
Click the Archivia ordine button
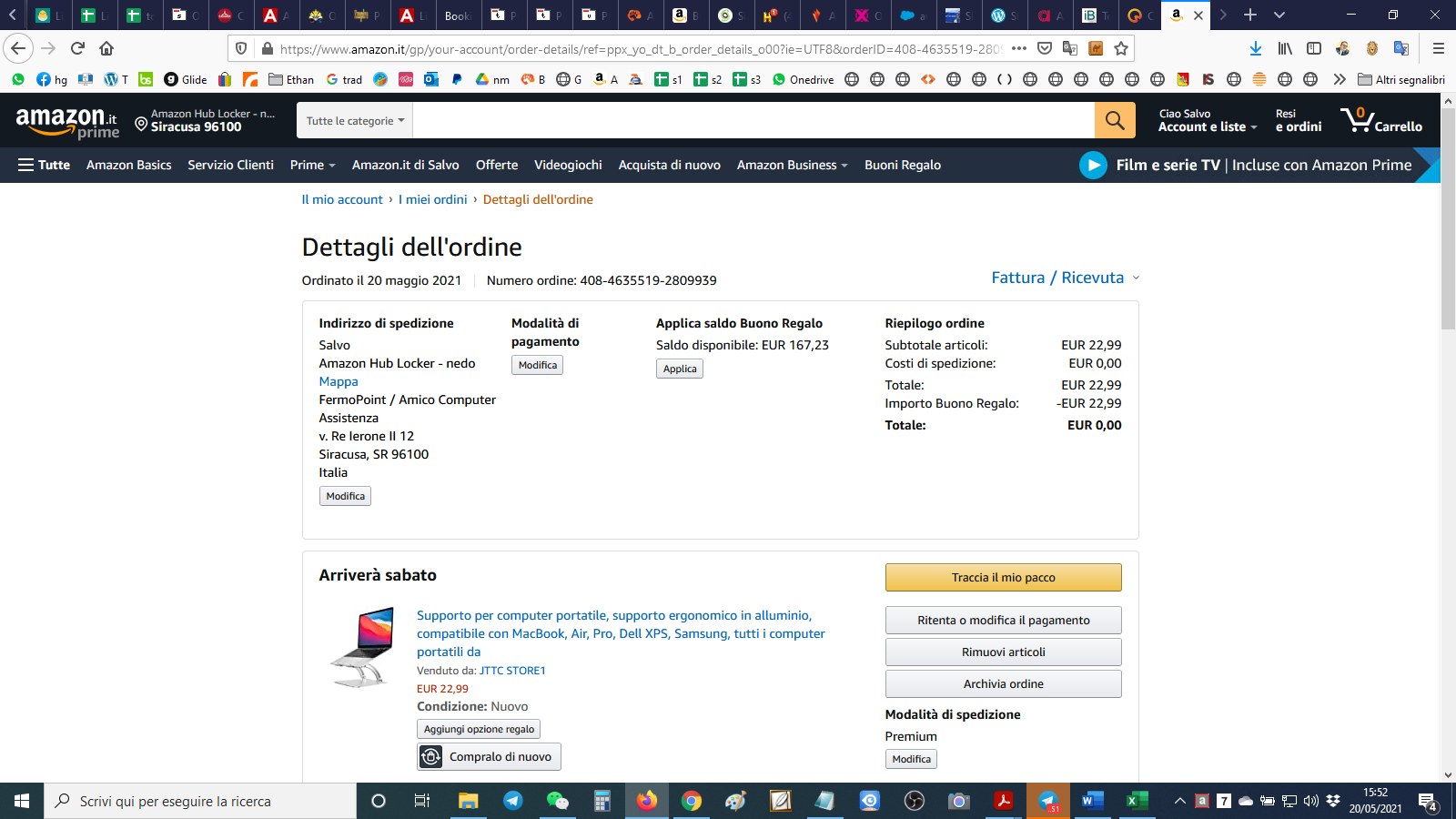1004,684
